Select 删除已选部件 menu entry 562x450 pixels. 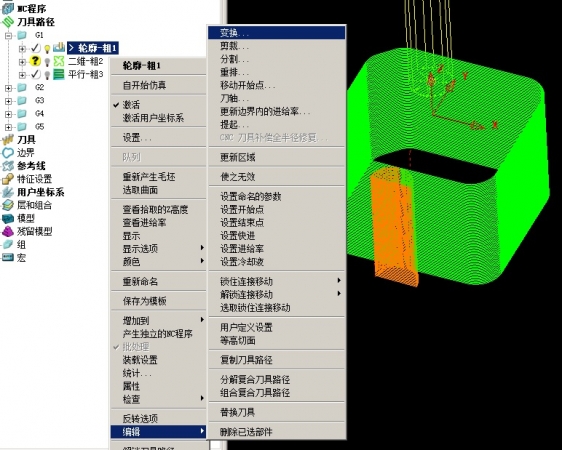(x=277, y=432)
